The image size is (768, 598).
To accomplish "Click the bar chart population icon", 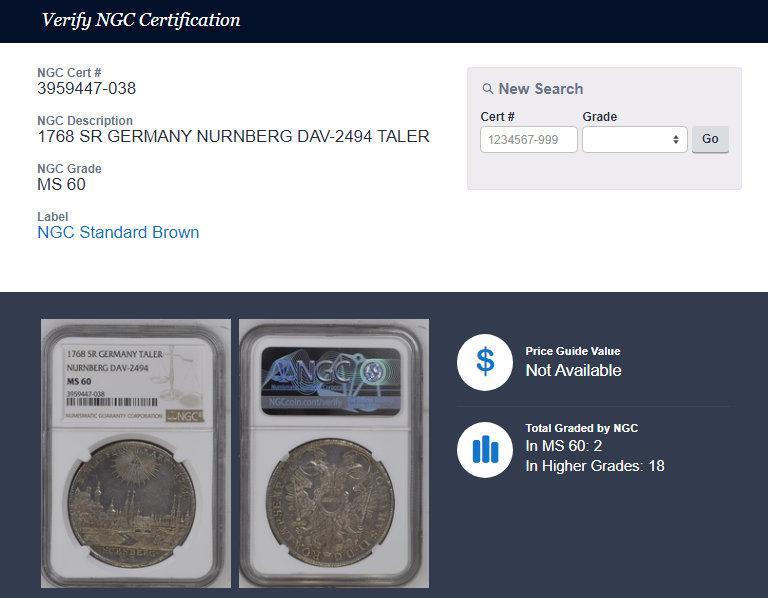I will (485, 450).
